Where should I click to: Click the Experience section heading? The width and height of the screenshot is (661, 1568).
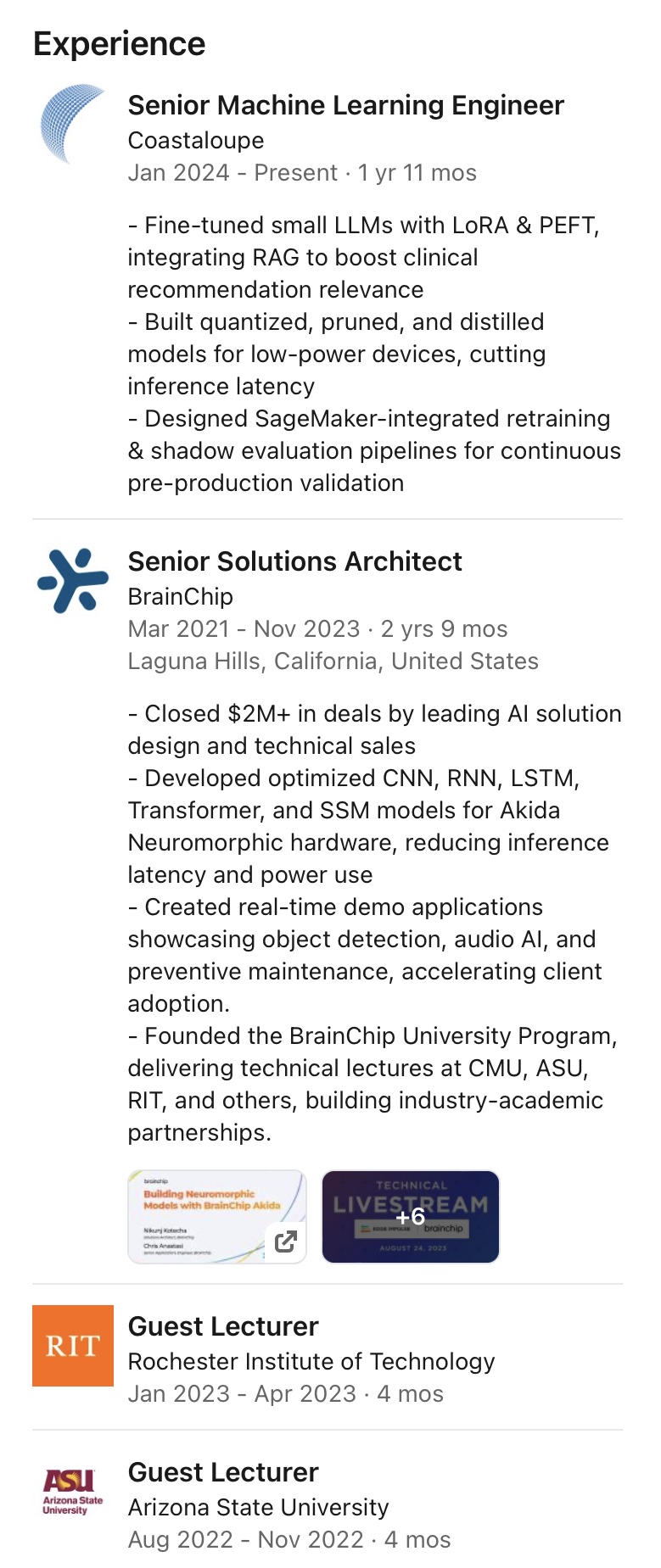pos(120,44)
